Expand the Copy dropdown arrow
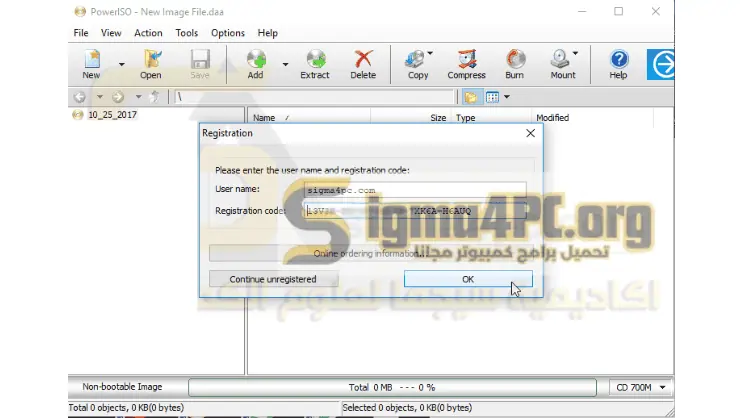 tap(430, 53)
